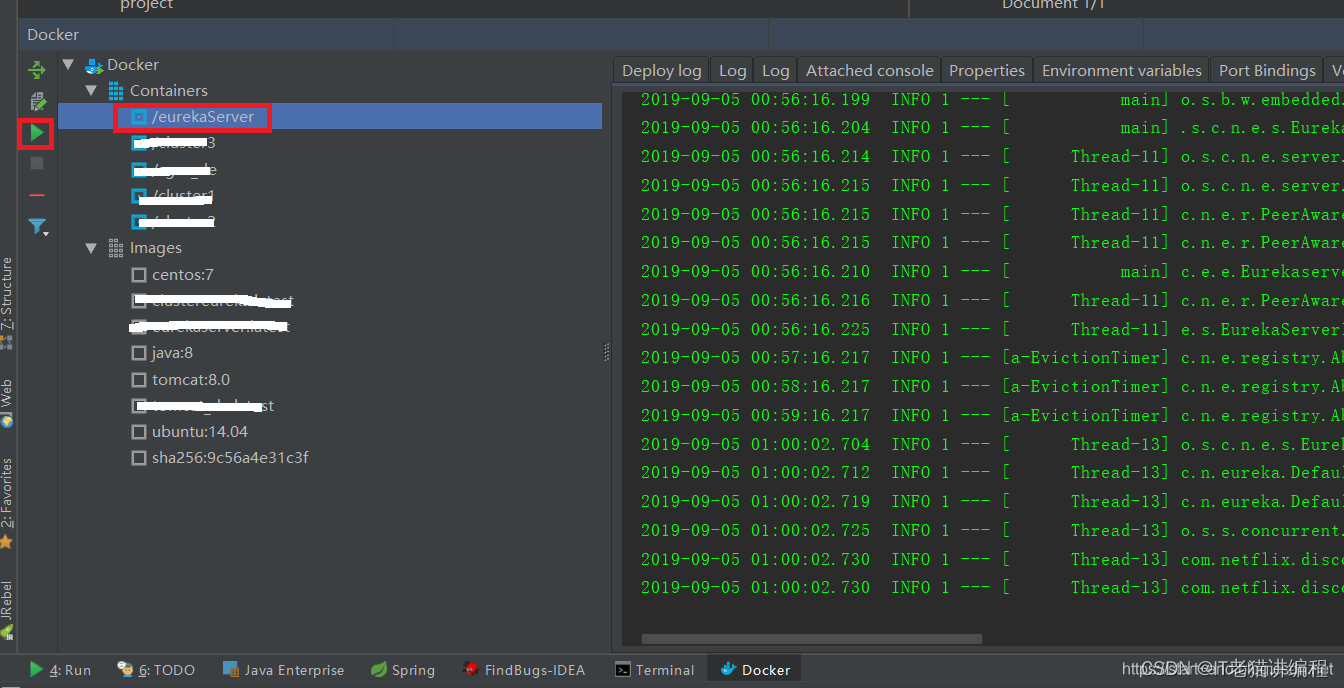Open the Properties tab
The image size is (1344, 688).
987,70
